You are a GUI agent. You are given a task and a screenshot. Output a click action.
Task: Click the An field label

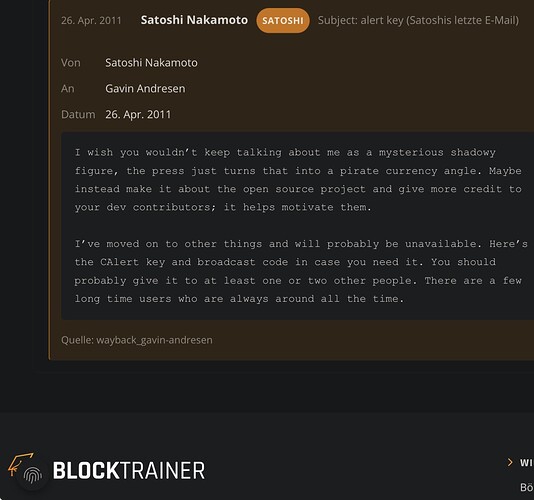[x=67, y=89]
